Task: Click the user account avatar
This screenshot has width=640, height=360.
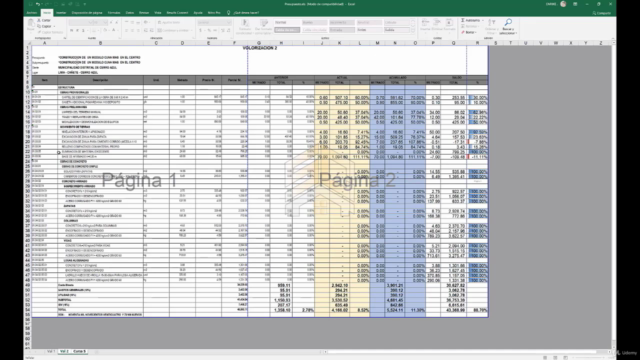Action: 563,4
